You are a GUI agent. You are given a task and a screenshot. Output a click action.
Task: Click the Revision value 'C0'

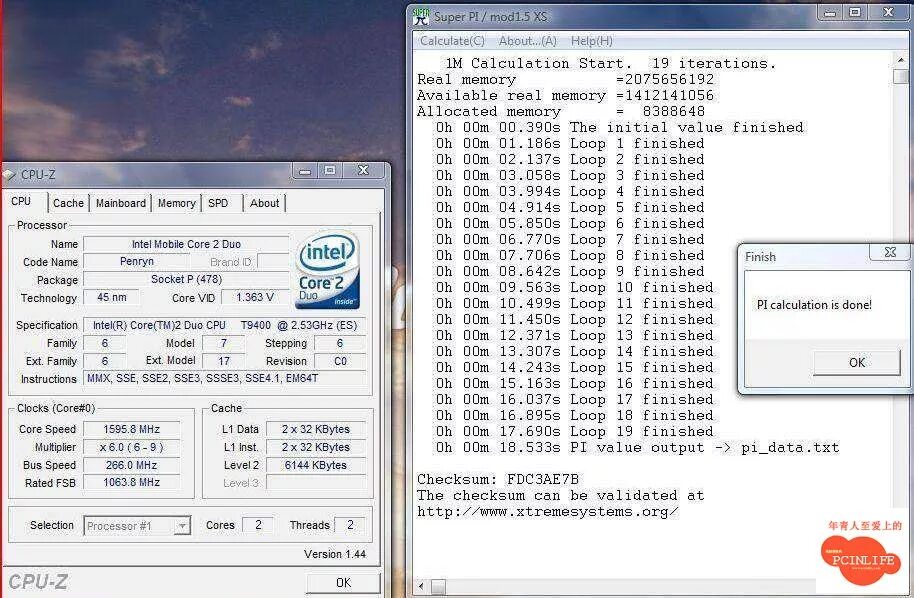340,361
